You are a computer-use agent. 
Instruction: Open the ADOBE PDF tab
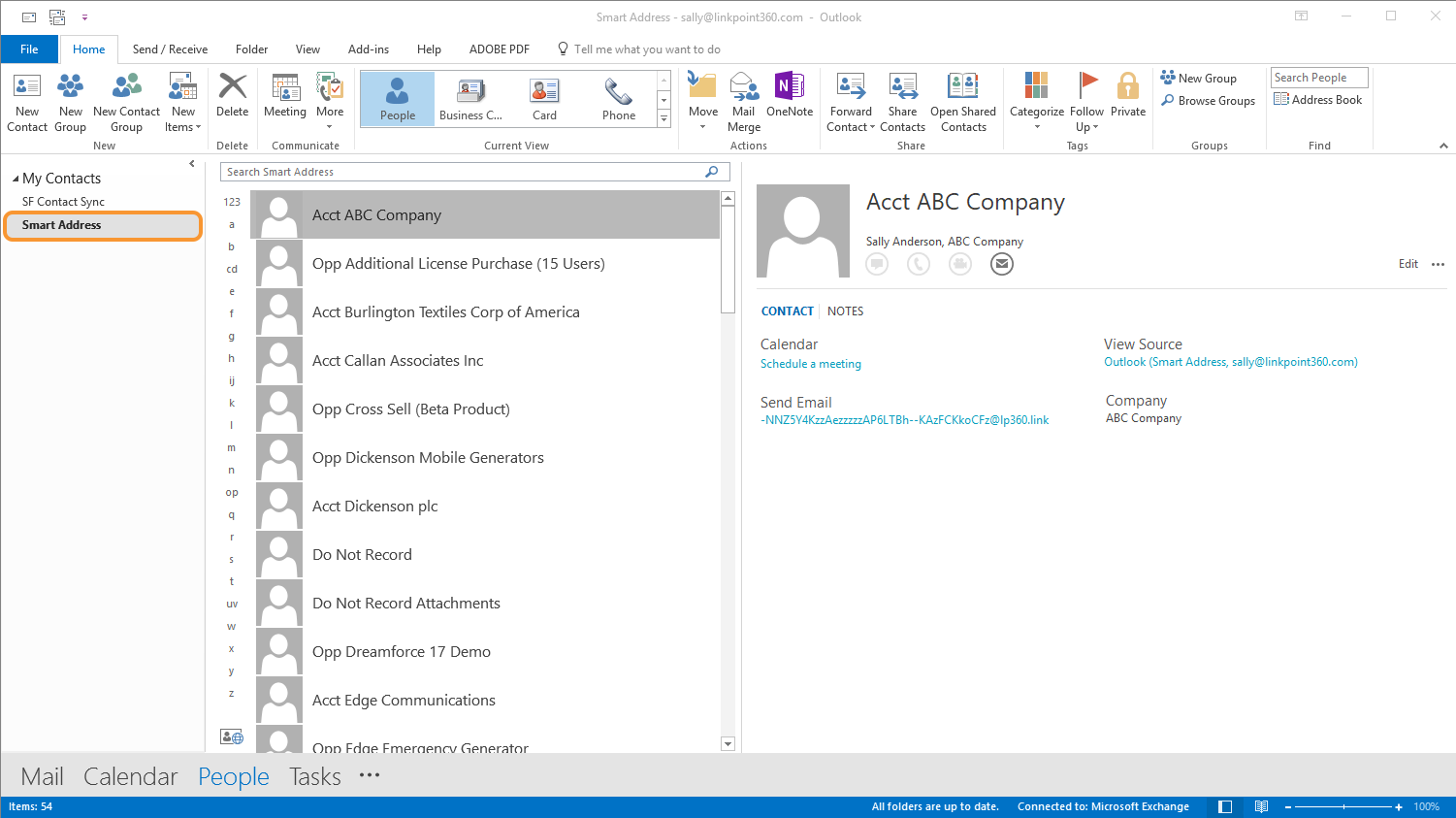tap(500, 49)
